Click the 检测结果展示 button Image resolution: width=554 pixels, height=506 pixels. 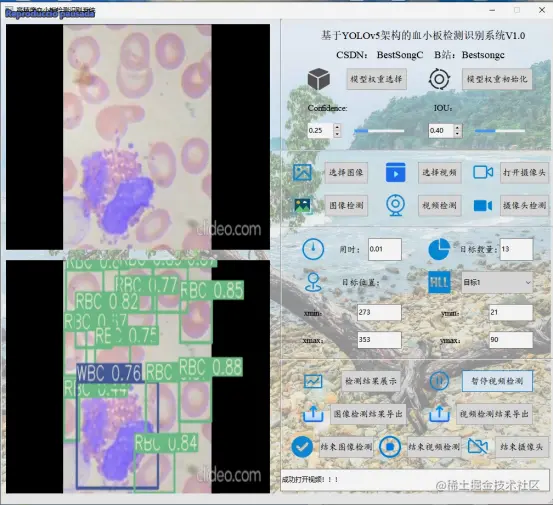[371, 381]
